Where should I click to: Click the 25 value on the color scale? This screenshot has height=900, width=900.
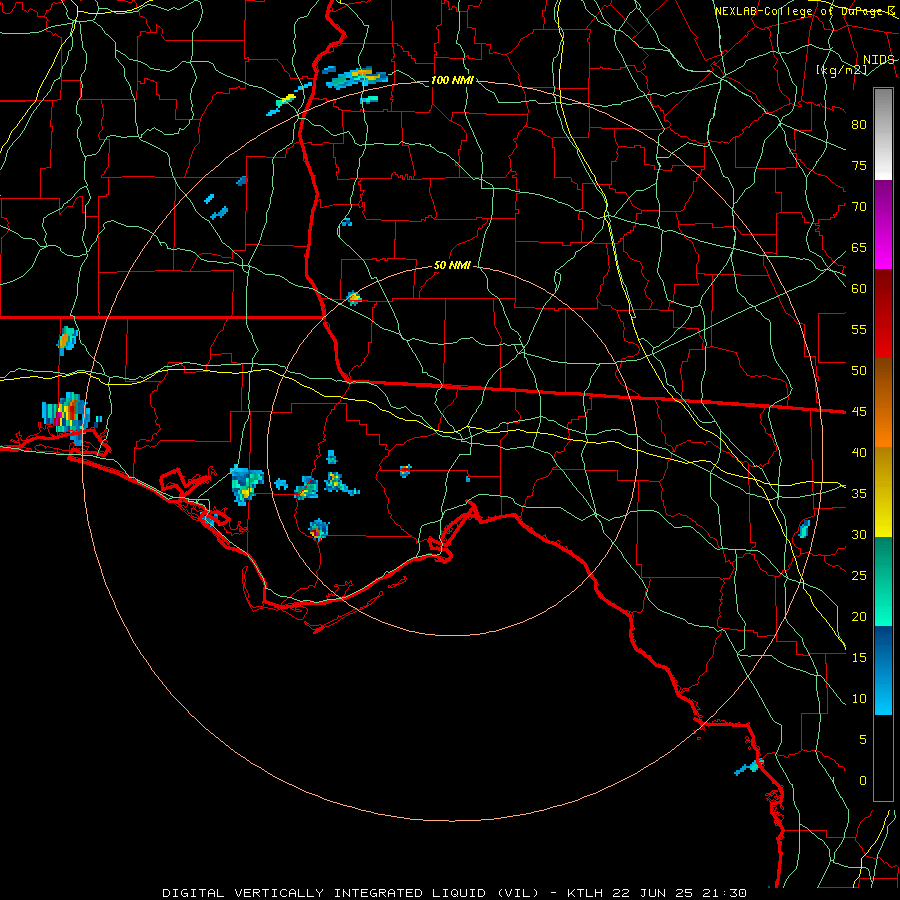(x=859, y=575)
